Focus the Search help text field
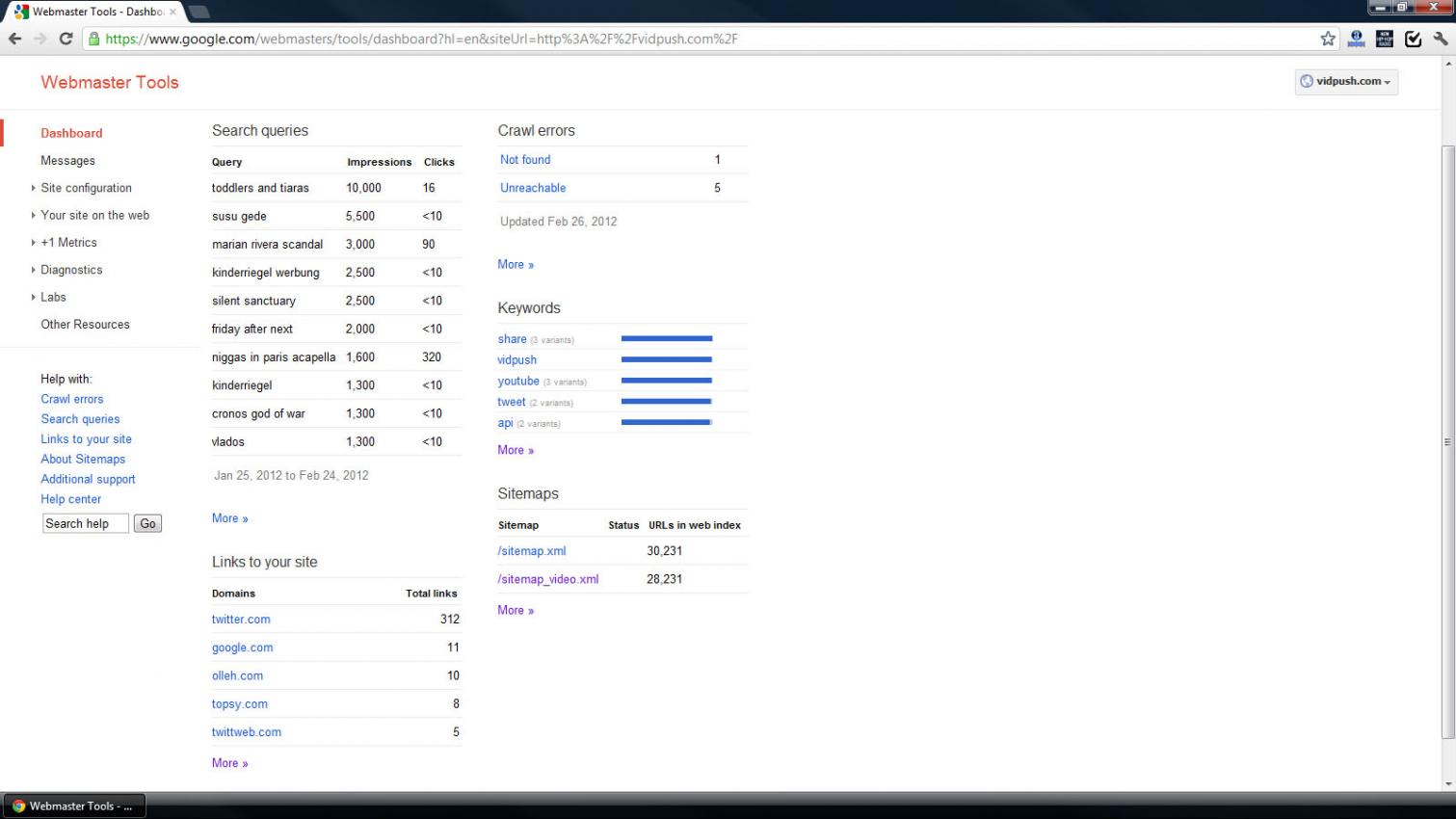 [x=86, y=523]
